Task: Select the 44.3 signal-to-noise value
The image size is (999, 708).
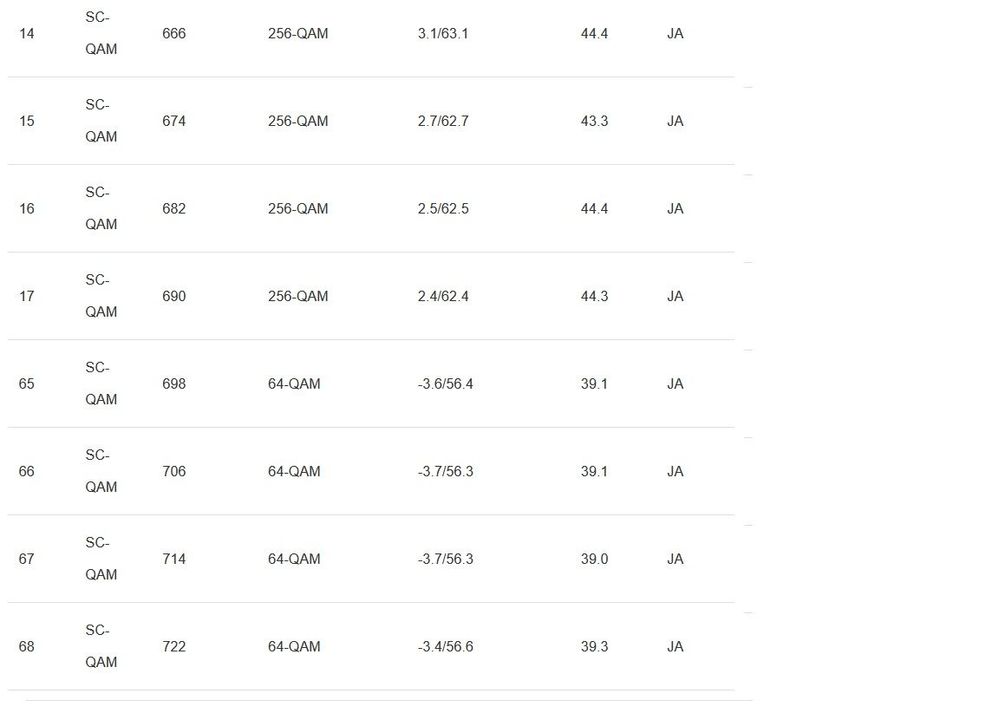Action: (x=594, y=296)
